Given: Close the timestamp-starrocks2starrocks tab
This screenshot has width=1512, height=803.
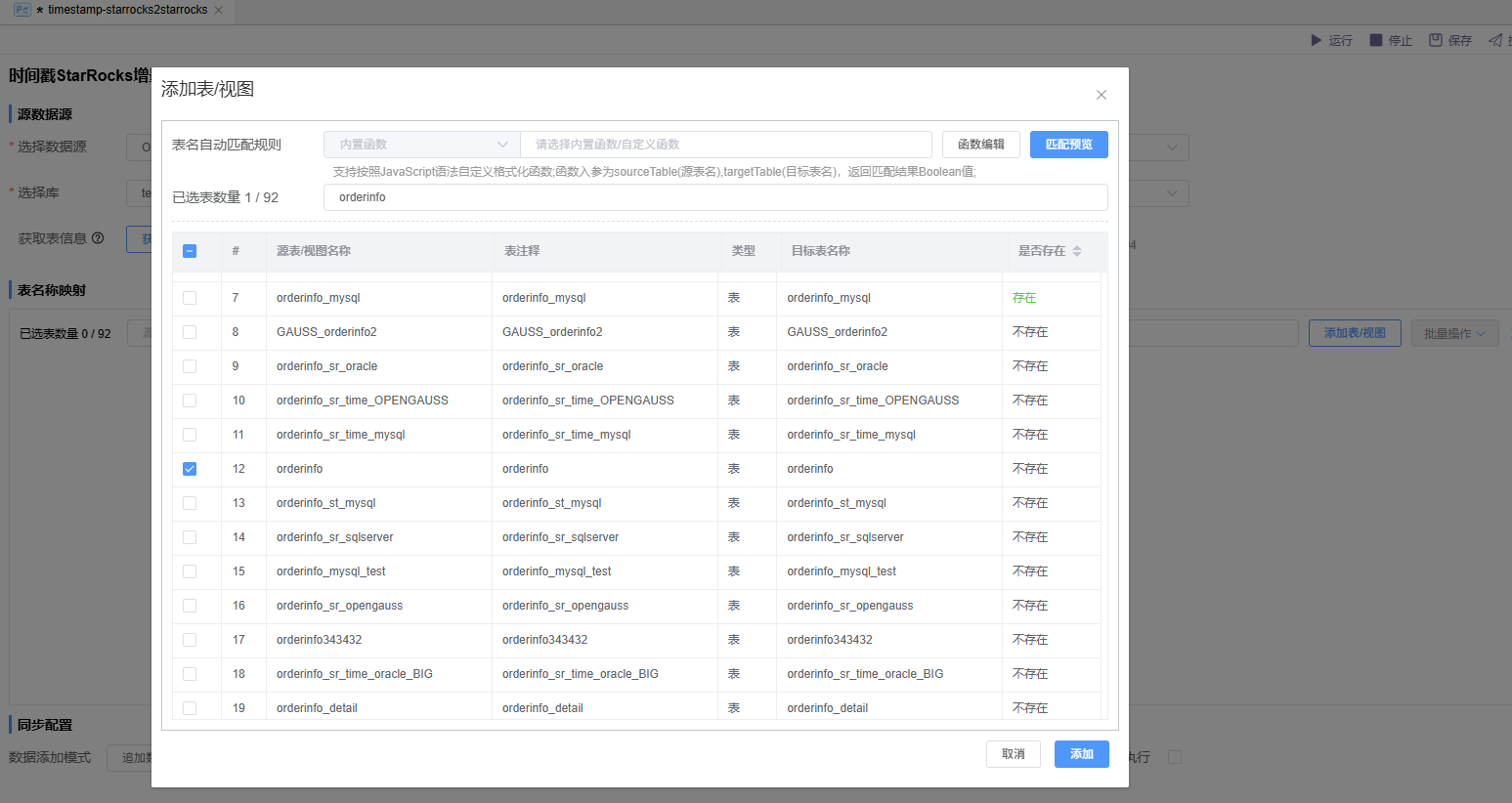Looking at the screenshot, I should click(218, 10).
